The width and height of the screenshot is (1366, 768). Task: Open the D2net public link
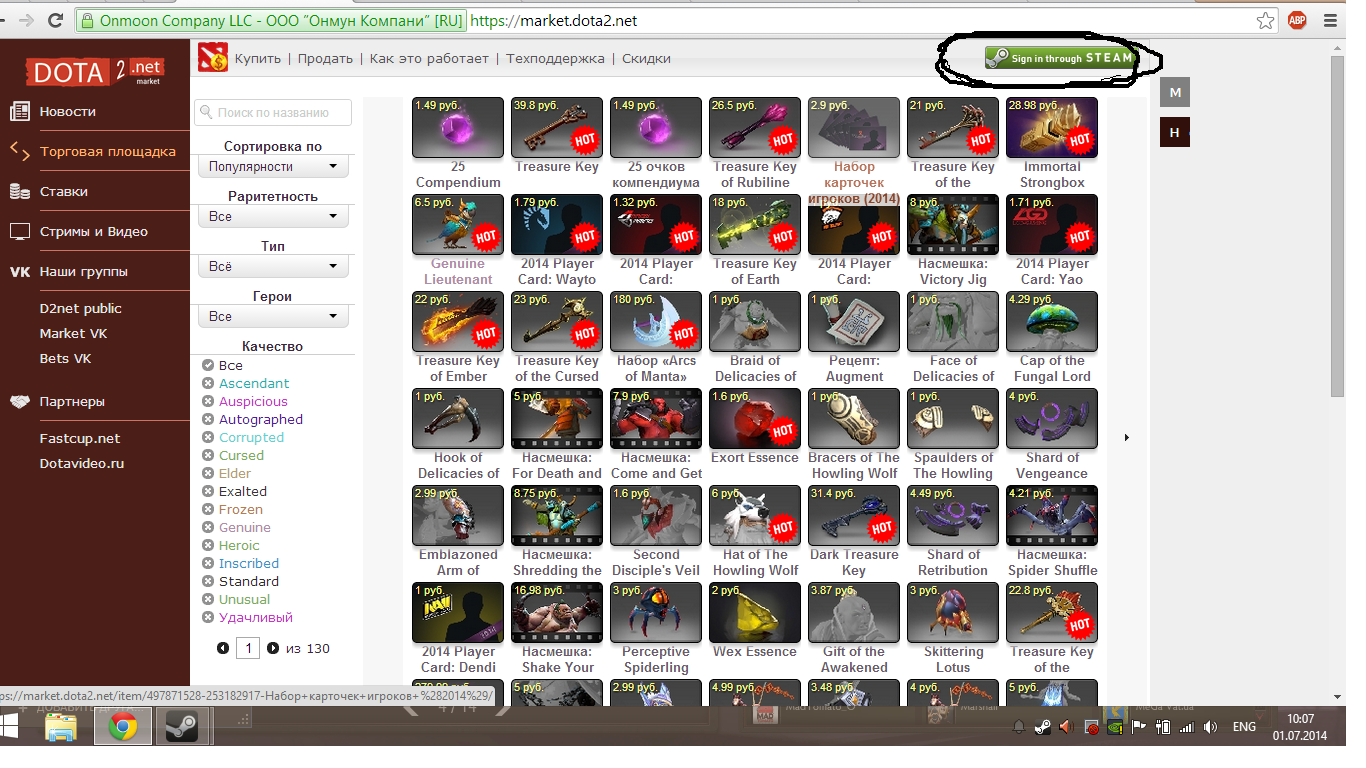point(80,308)
